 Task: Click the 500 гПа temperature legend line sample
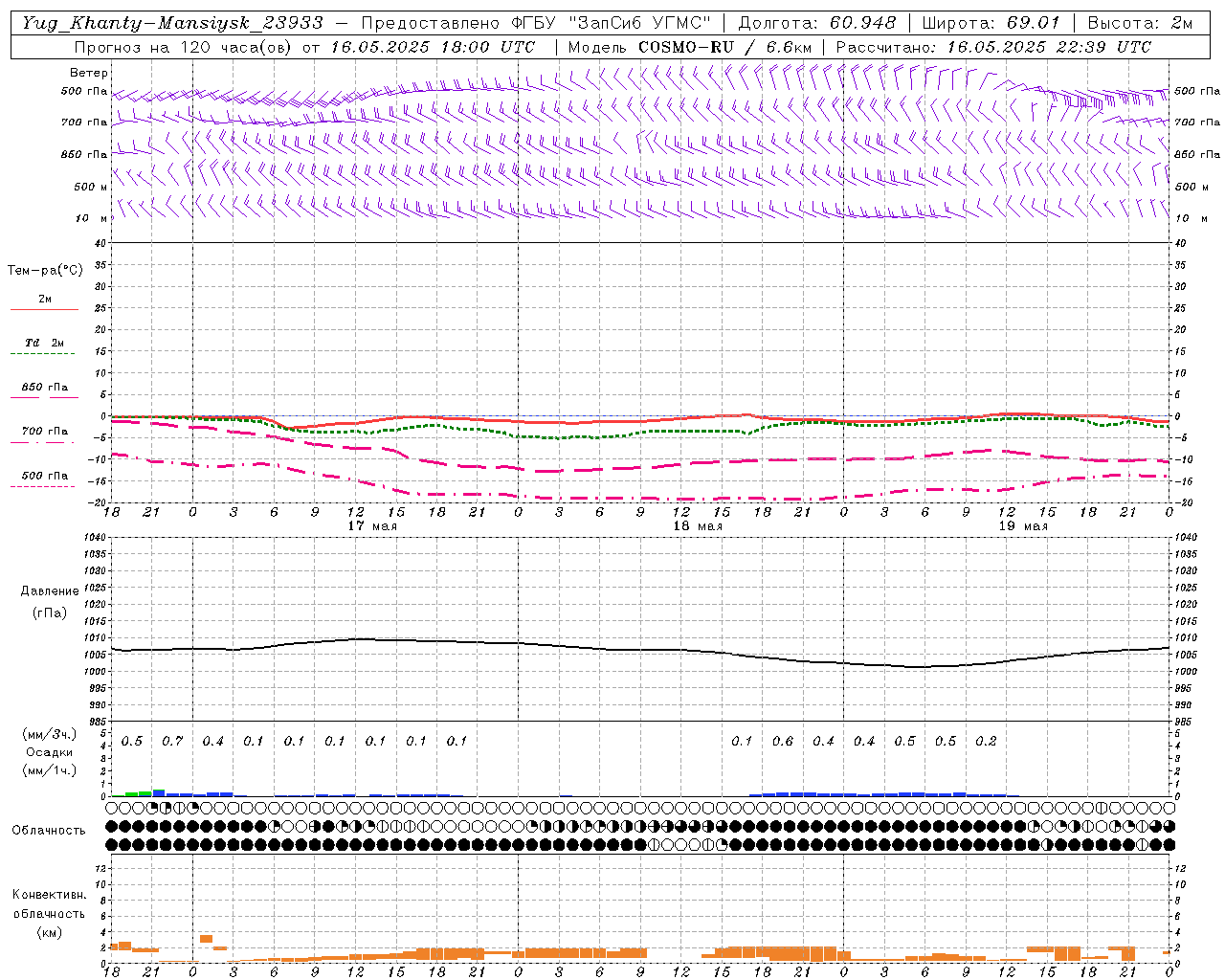42,486
